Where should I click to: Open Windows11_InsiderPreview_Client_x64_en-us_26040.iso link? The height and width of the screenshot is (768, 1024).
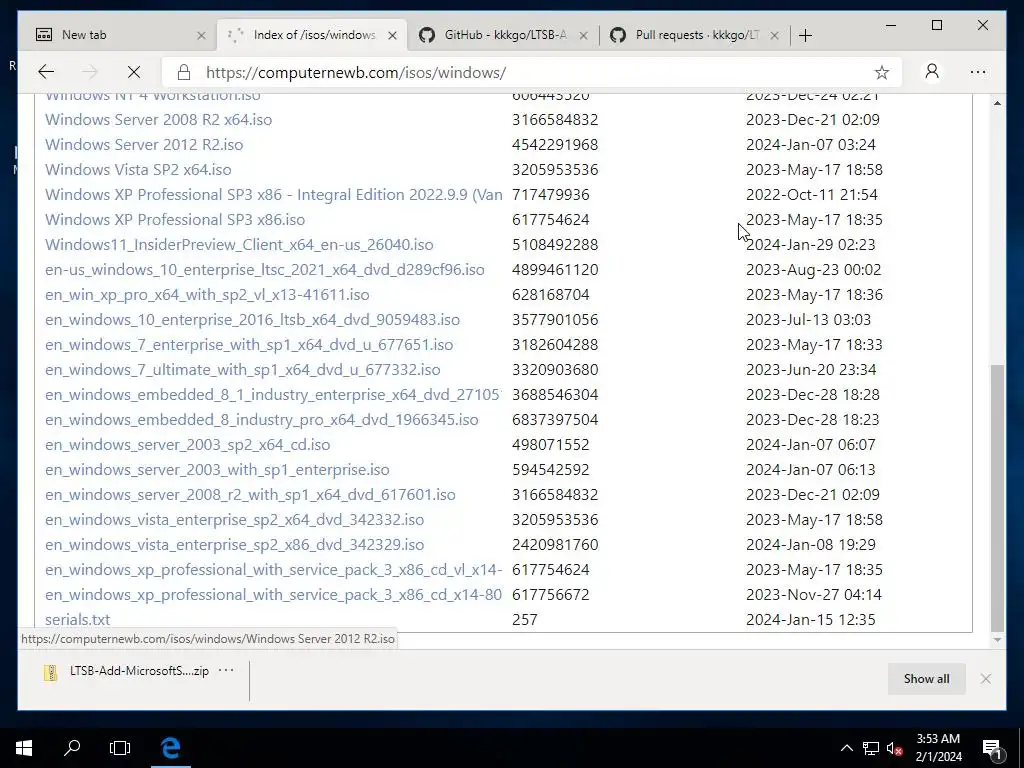(x=239, y=244)
